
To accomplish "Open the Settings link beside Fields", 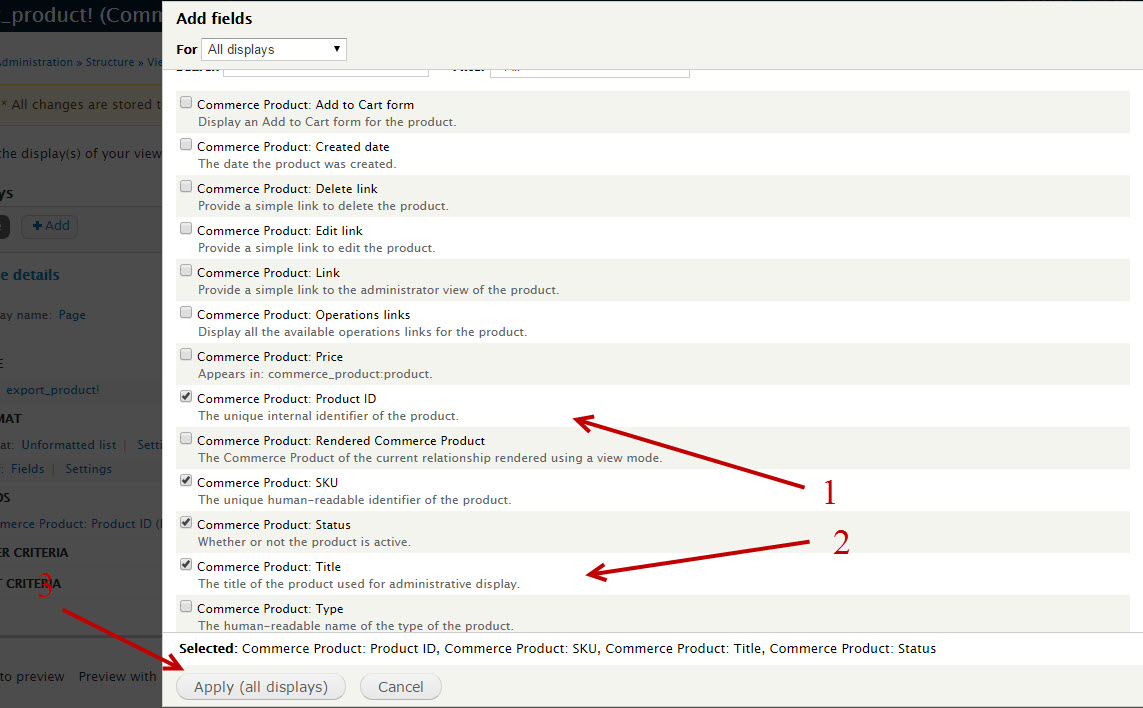I will (x=88, y=469).
